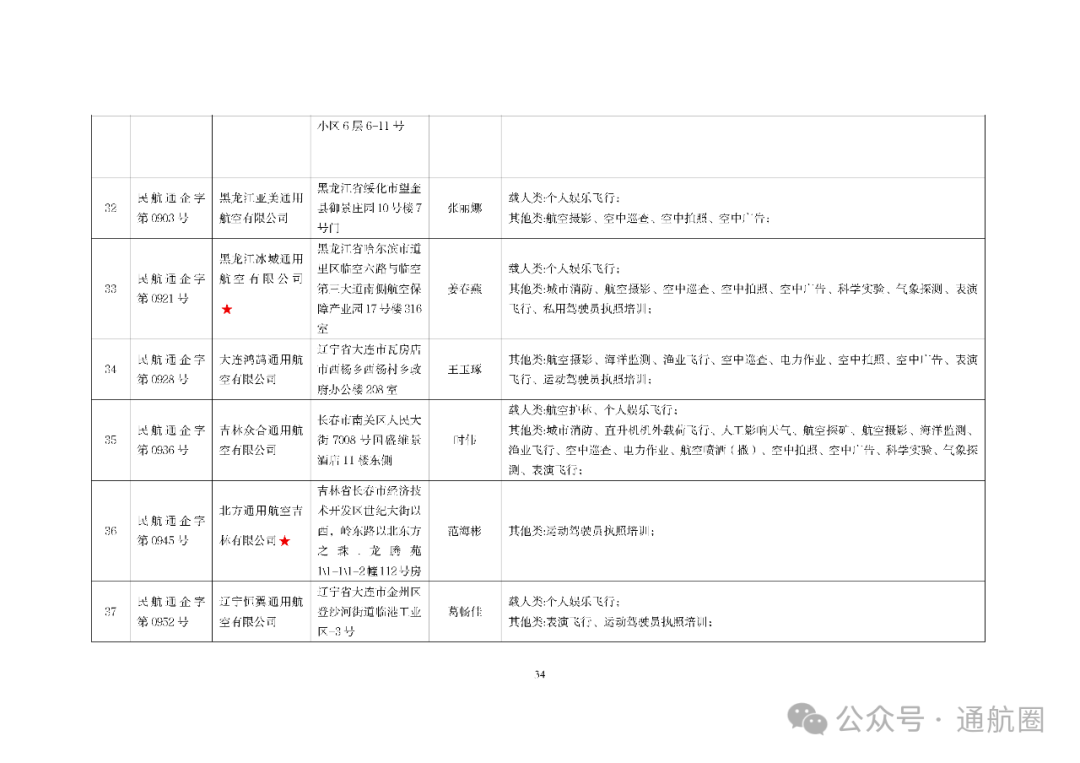Click license number 民航通企字第0903号
The height and width of the screenshot is (763, 1080).
tap(171, 208)
